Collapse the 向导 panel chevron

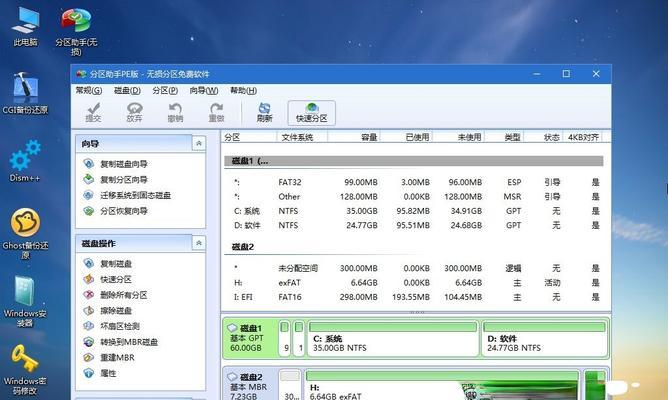[x=199, y=144]
